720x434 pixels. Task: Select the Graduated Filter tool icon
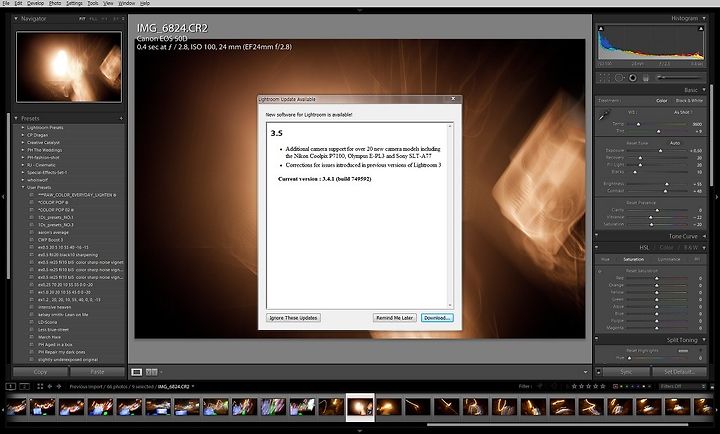click(x=646, y=78)
